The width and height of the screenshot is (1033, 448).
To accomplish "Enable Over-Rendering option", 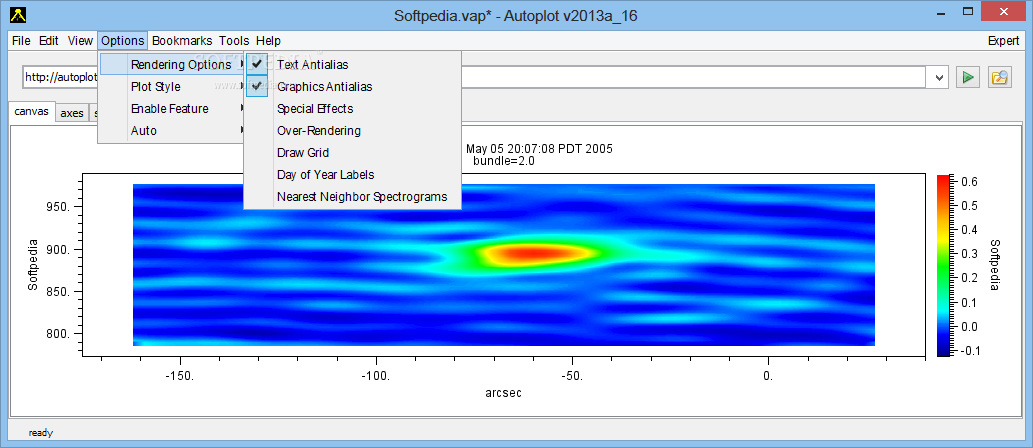I will 352,130.
